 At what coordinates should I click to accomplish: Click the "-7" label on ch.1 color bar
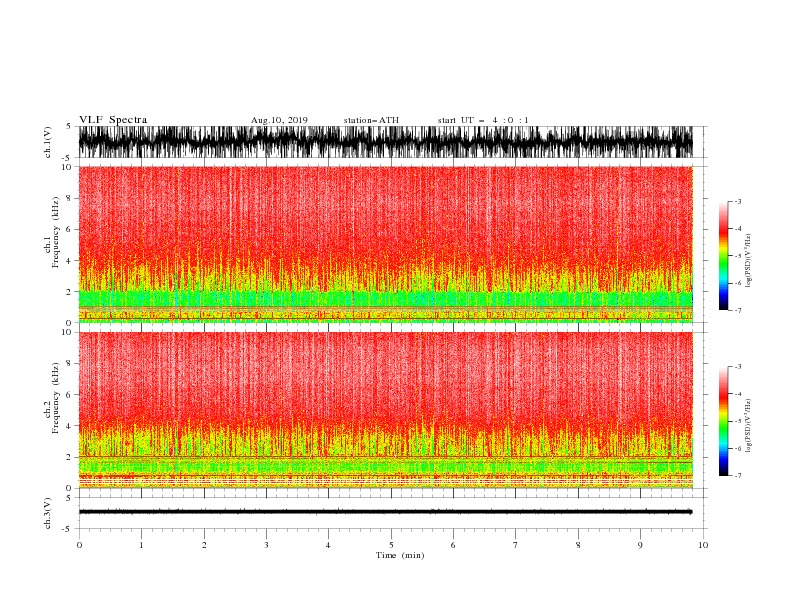point(737,310)
